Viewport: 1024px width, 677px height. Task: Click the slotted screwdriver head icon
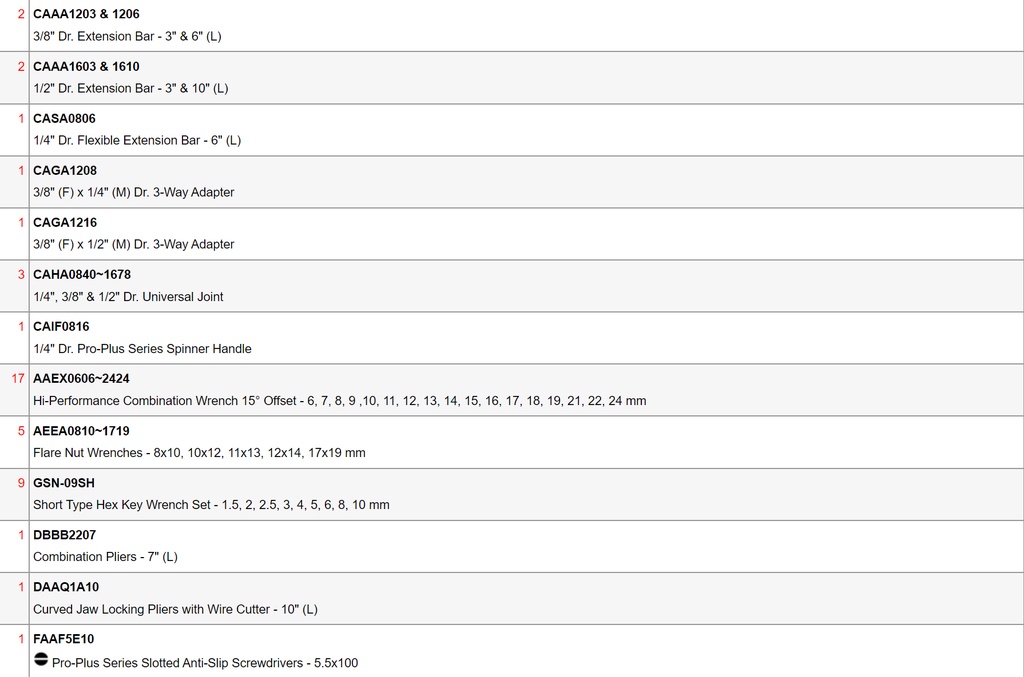(40, 659)
